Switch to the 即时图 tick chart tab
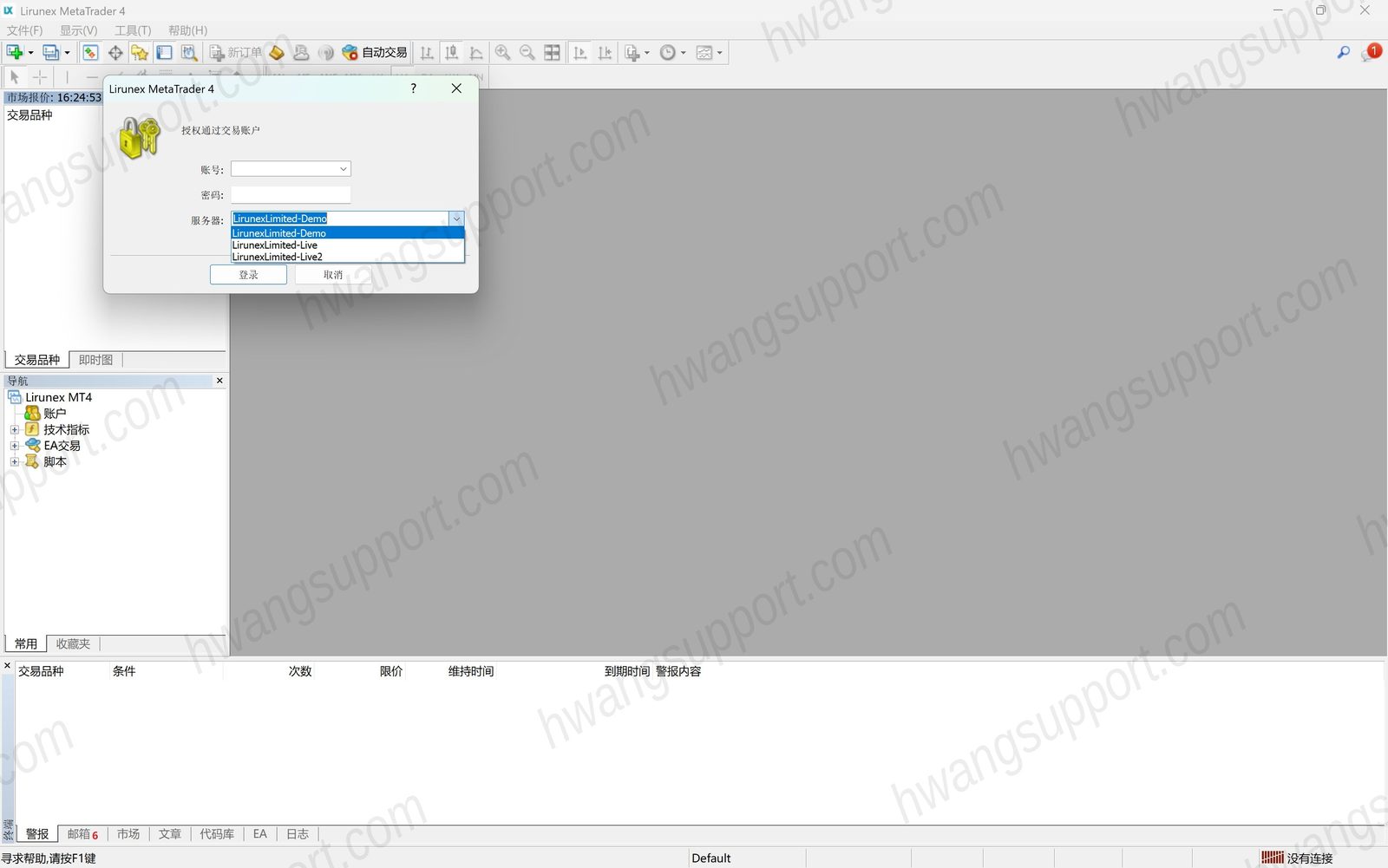Viewport: 1388px width, 868px height. point(95,360)
